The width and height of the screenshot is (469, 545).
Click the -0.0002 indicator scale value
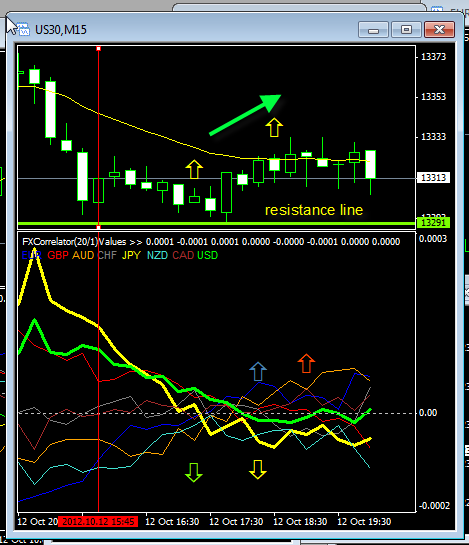[x=434, y=506]
